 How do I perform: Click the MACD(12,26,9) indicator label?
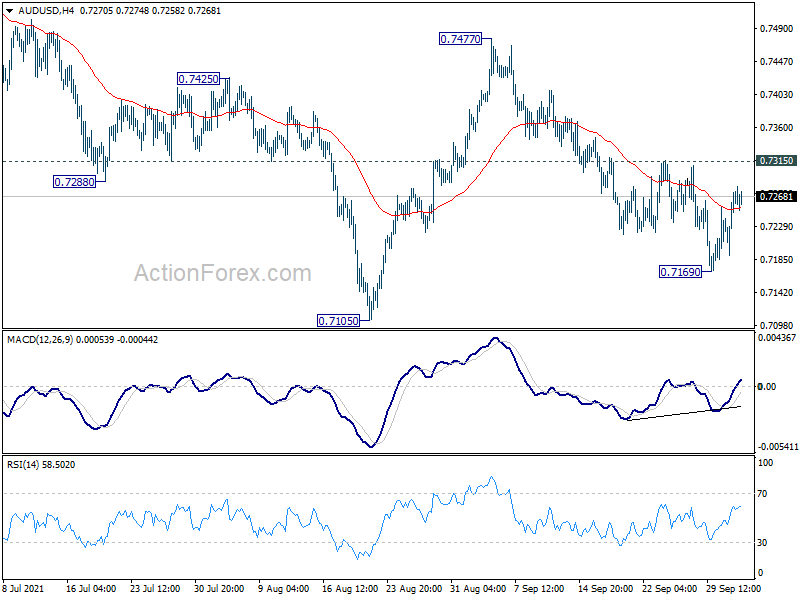pyautogui.click(x=40, y=340)
